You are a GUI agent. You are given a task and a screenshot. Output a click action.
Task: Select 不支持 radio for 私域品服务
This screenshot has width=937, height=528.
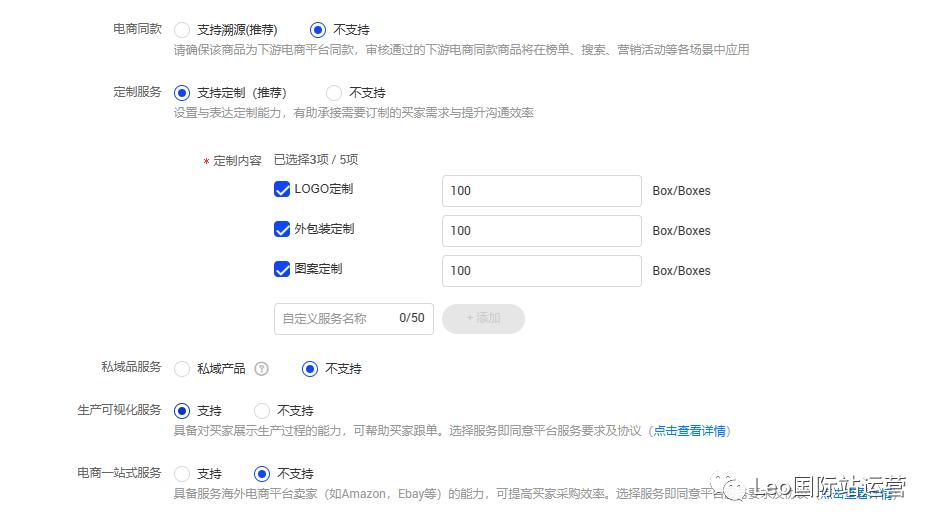[310, 369]
